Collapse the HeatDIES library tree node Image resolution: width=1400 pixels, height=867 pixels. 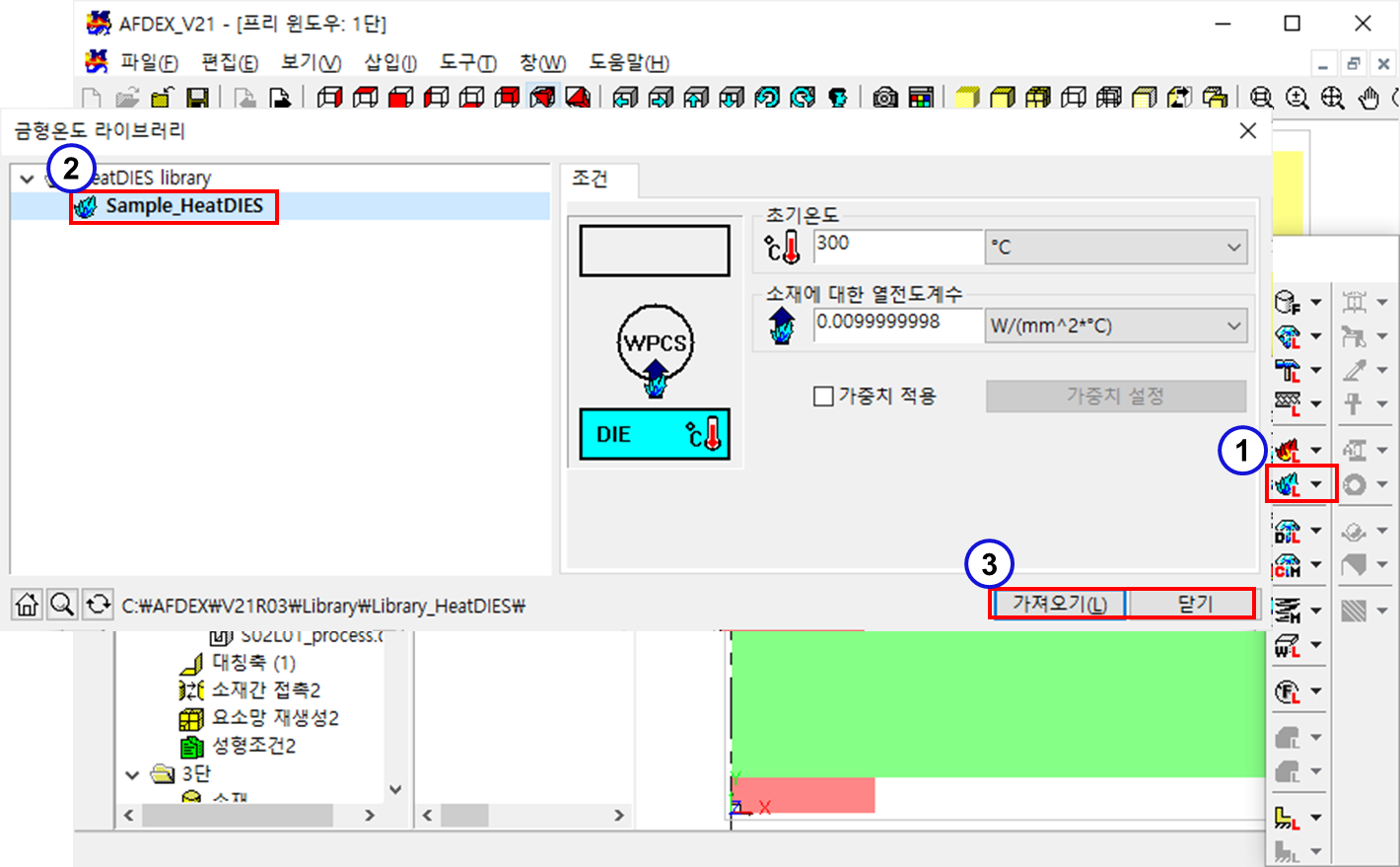tap(28, 179)
